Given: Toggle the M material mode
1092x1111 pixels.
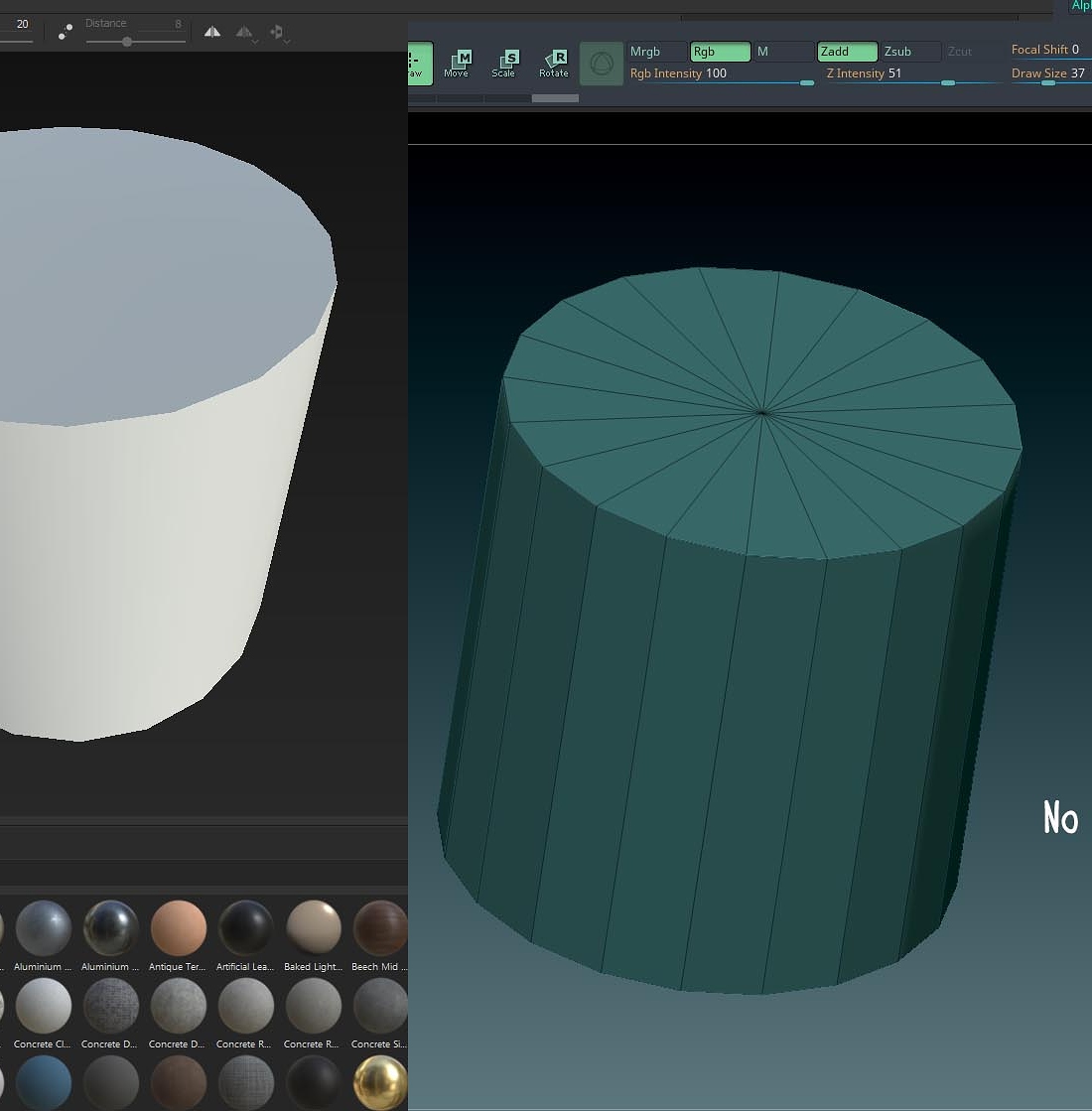Looking at the screenshot, I should click(783, 52).
